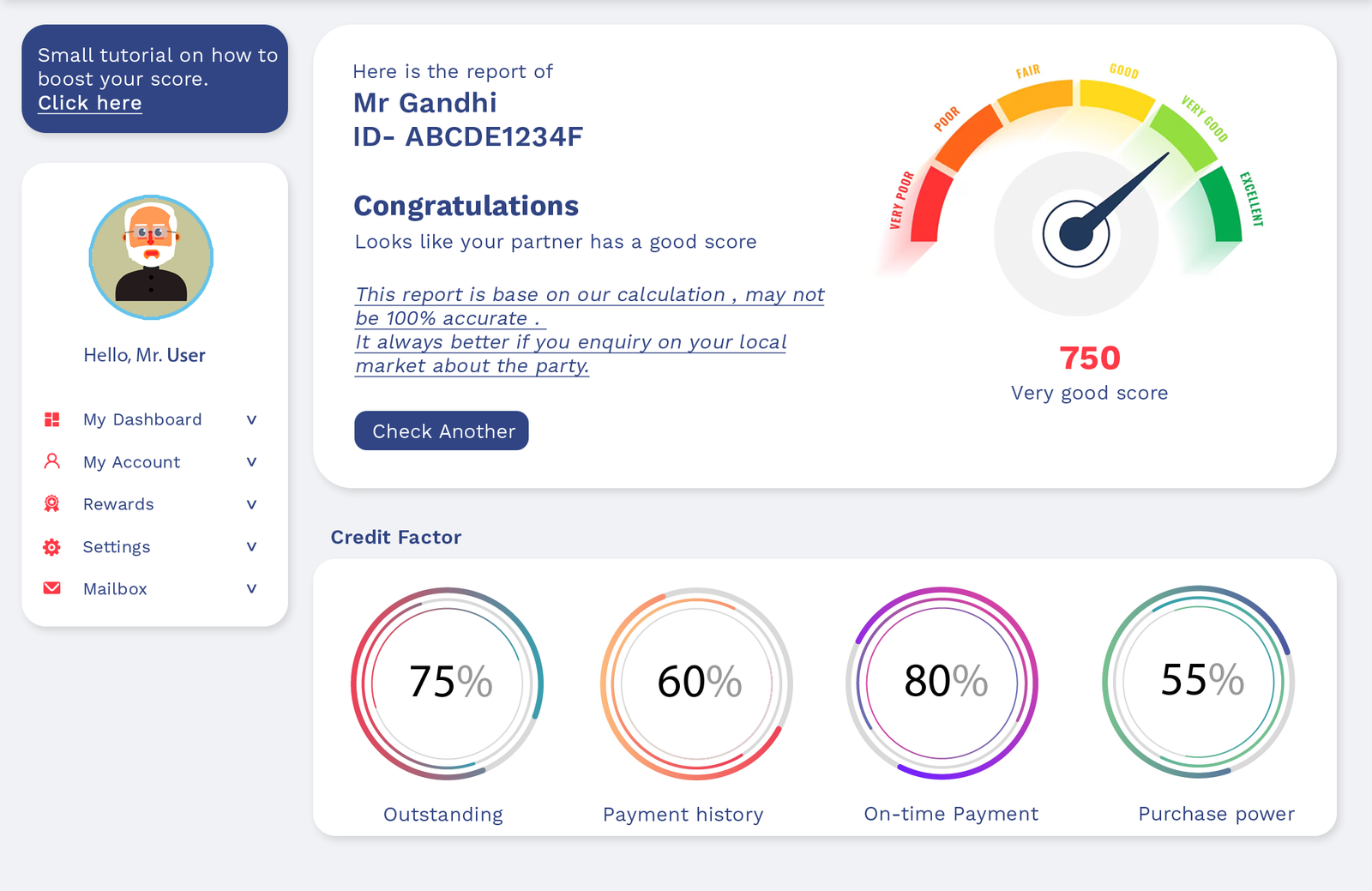
Task: Click the Rewards badge icon
Action: pyautogui.click(x=52, y=503)
